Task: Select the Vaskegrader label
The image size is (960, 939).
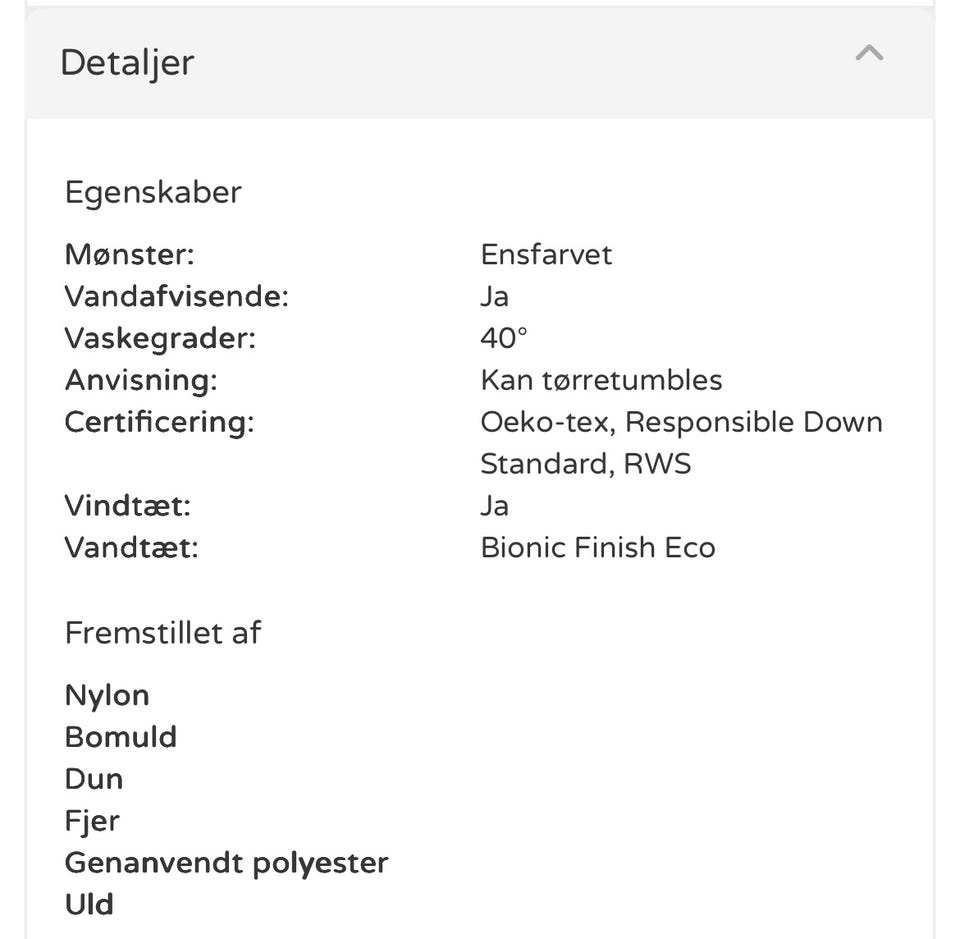Action: tap(160, 338)
